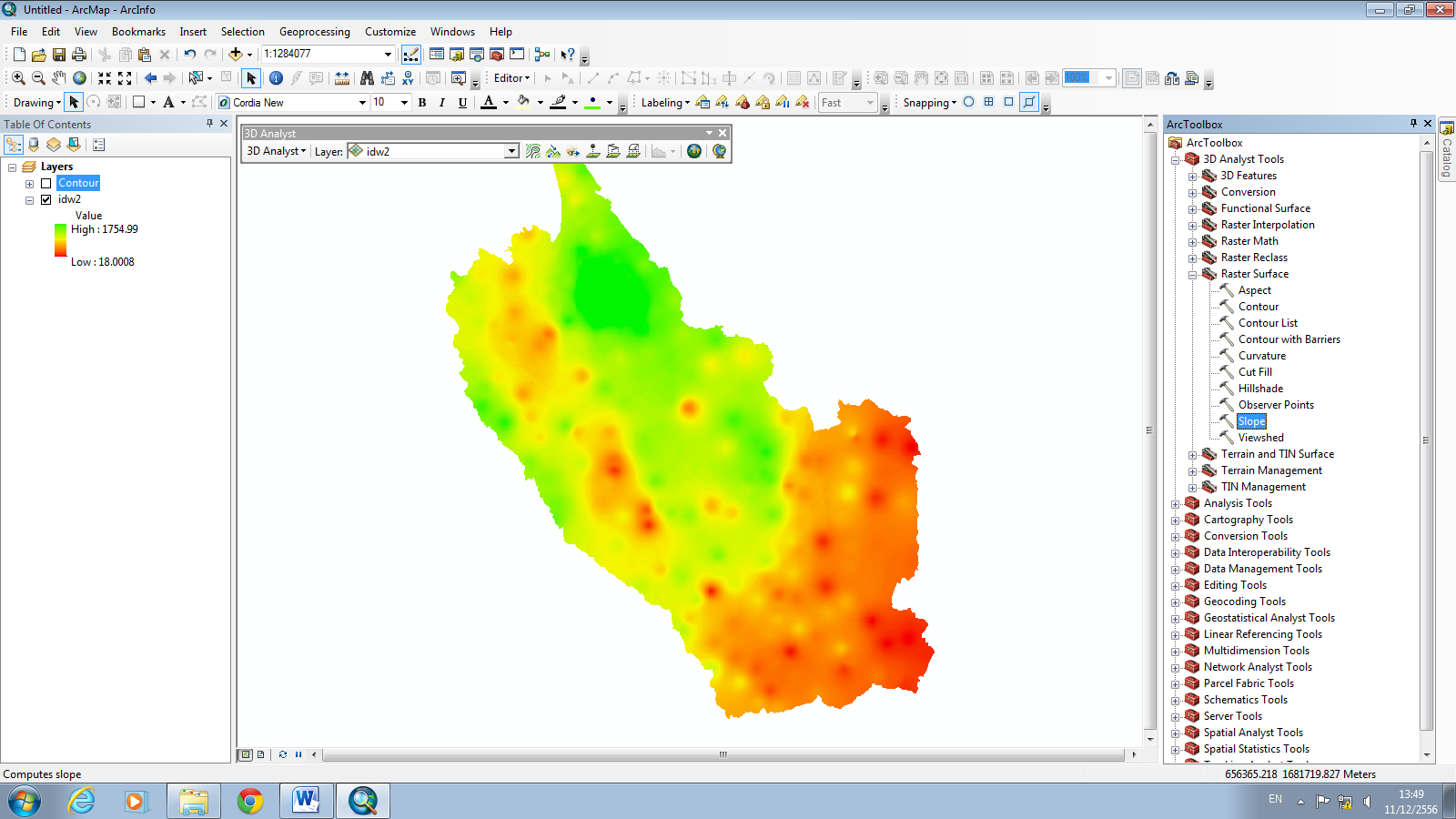
Task: Open the Selection menu
Action: (242, 31)
